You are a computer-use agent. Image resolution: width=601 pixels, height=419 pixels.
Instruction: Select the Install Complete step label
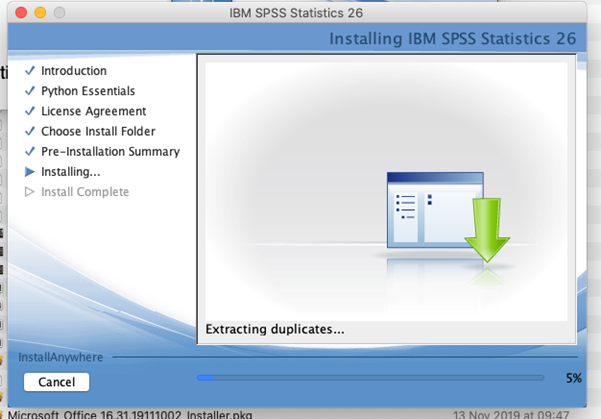click(85, 192)
